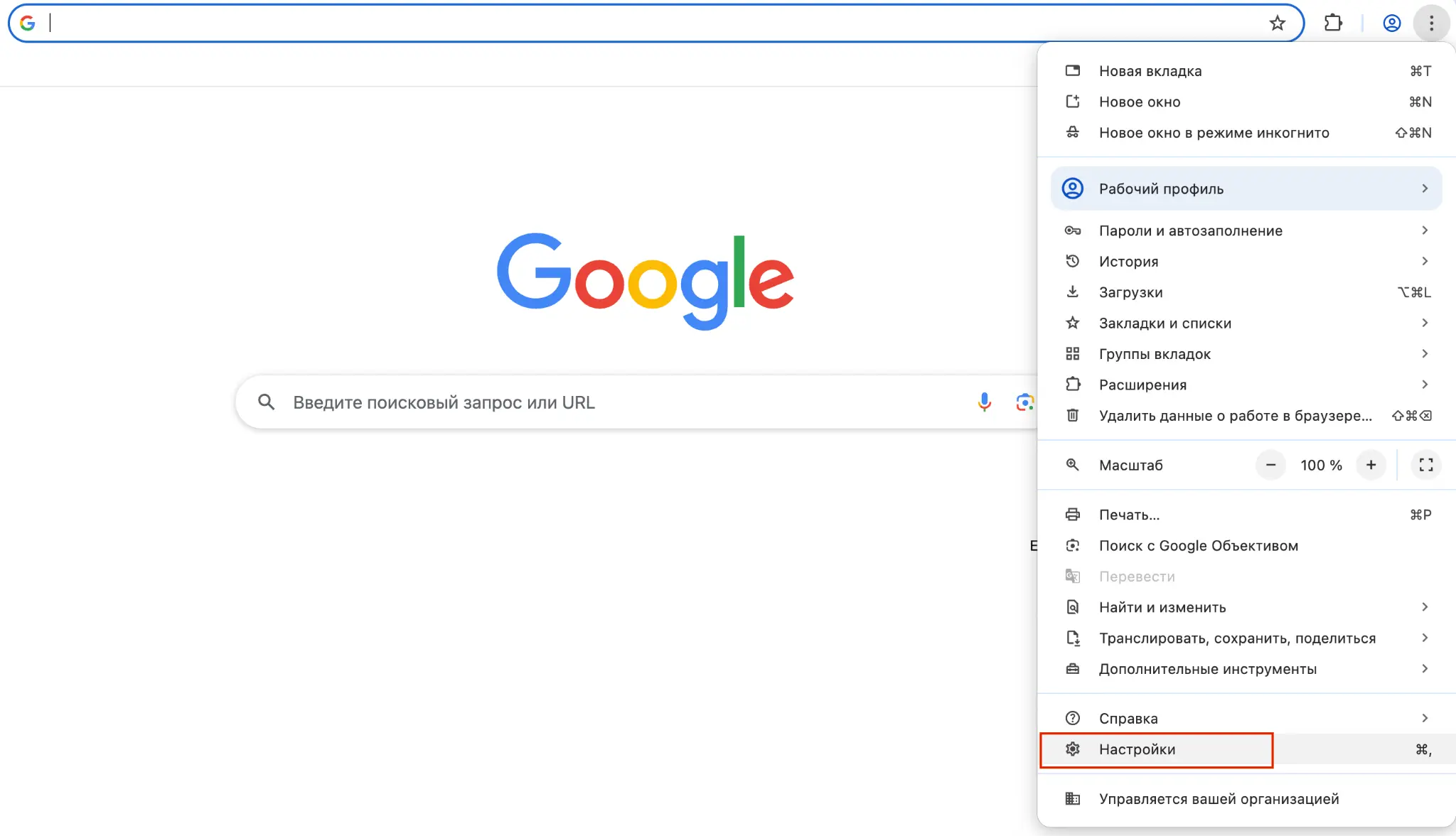Image resolution: width=1456 pixels, height=836 pixels.
Task: Click the building icon for managed organization
Action: [1073, 798]
